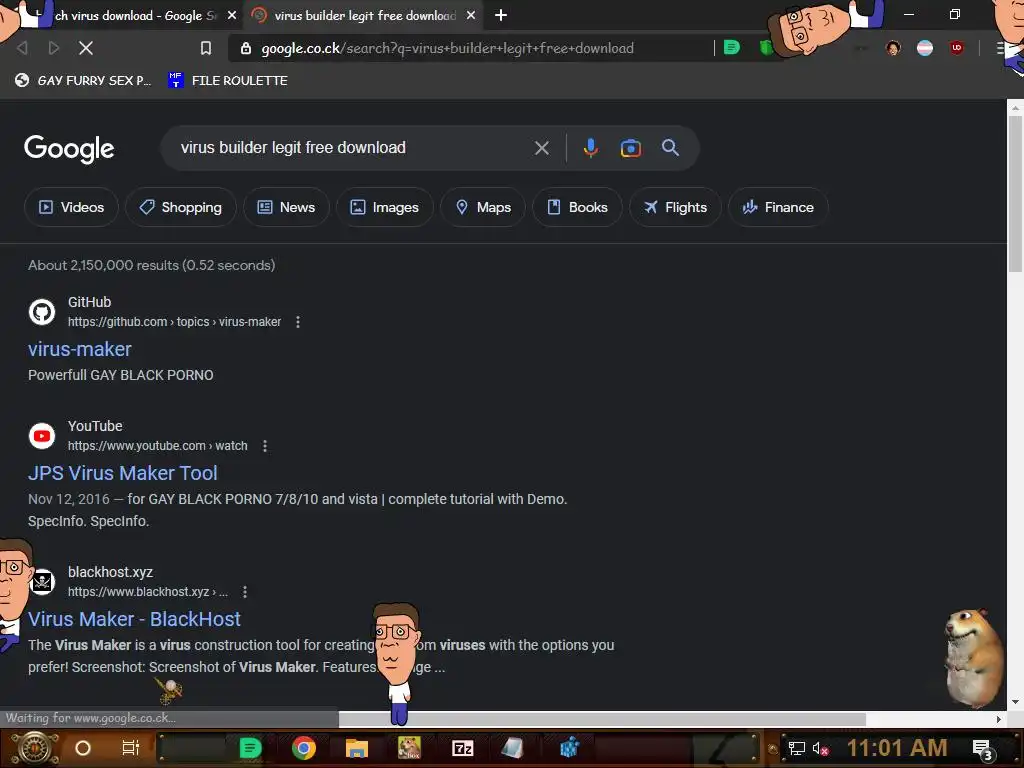Click the github.com topics URL breadcrumb
1024x768 pixels.
(x=174, y=322)
